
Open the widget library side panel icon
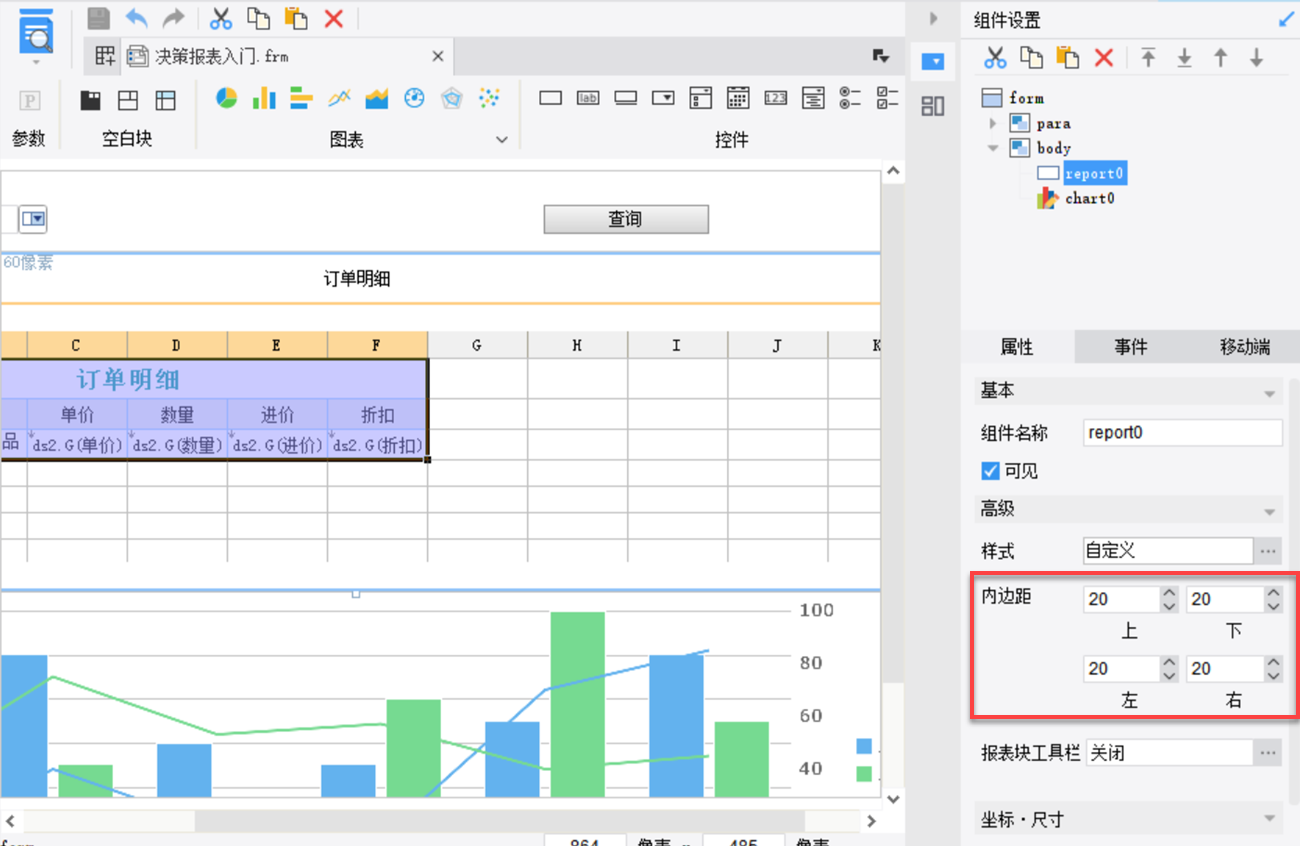coord(933,106)
